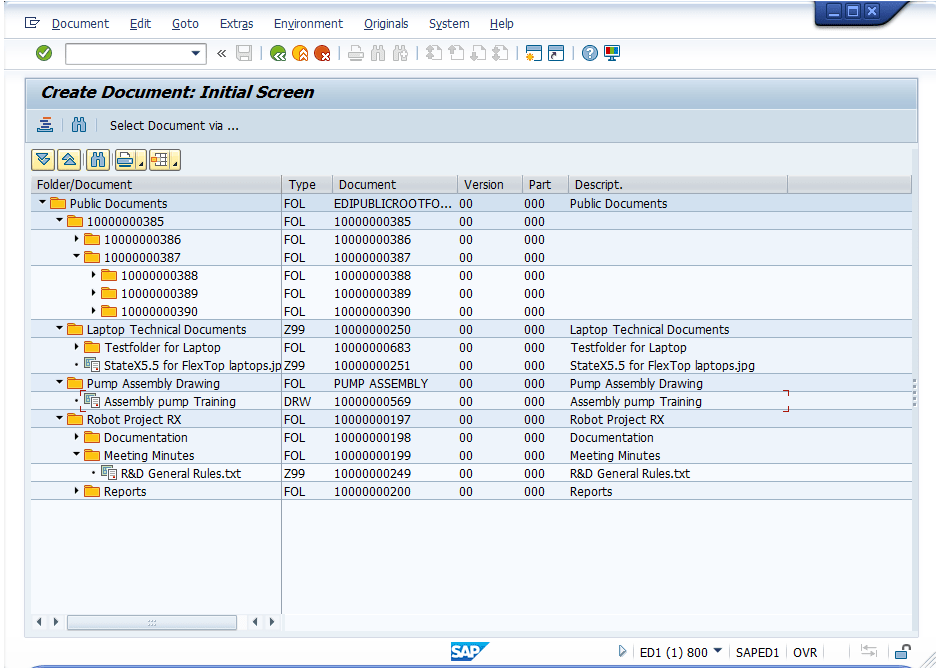Click the command input field
This screenshot has height=670, width=940.
tap(127, 53)
